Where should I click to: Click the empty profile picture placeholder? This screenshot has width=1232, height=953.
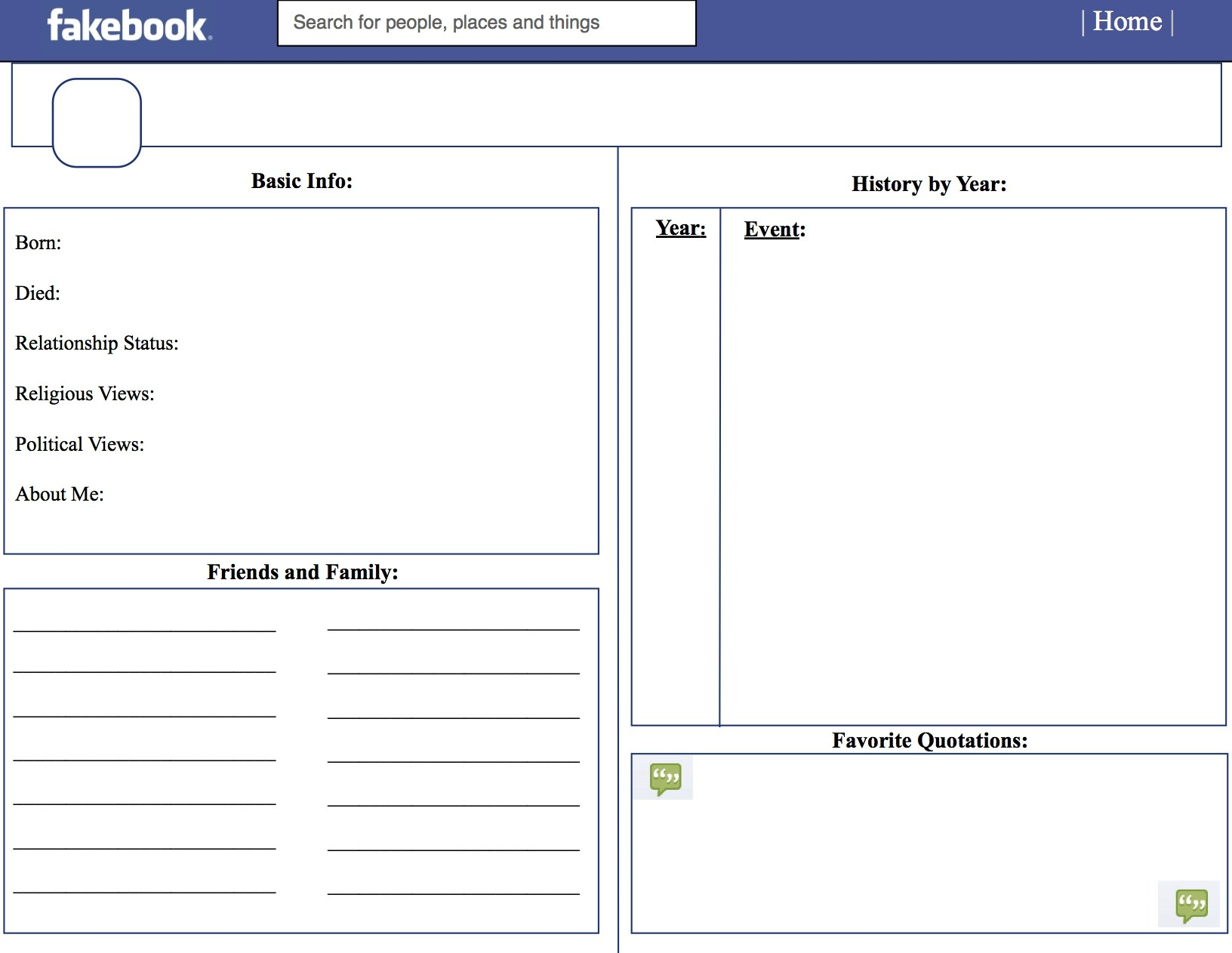click(x=97, y=122)
